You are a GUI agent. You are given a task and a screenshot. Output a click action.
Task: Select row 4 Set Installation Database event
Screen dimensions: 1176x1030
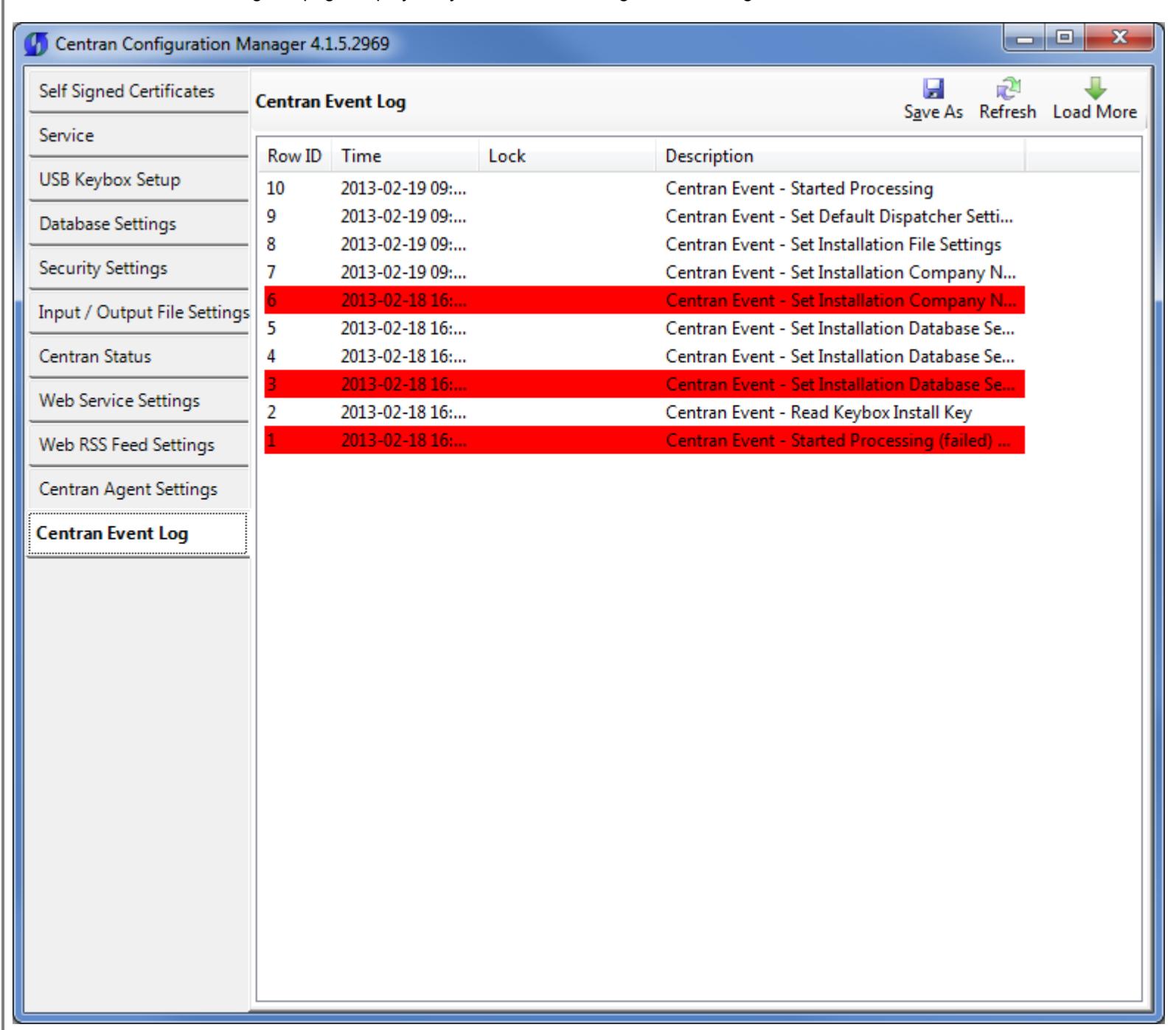[644, 357]
